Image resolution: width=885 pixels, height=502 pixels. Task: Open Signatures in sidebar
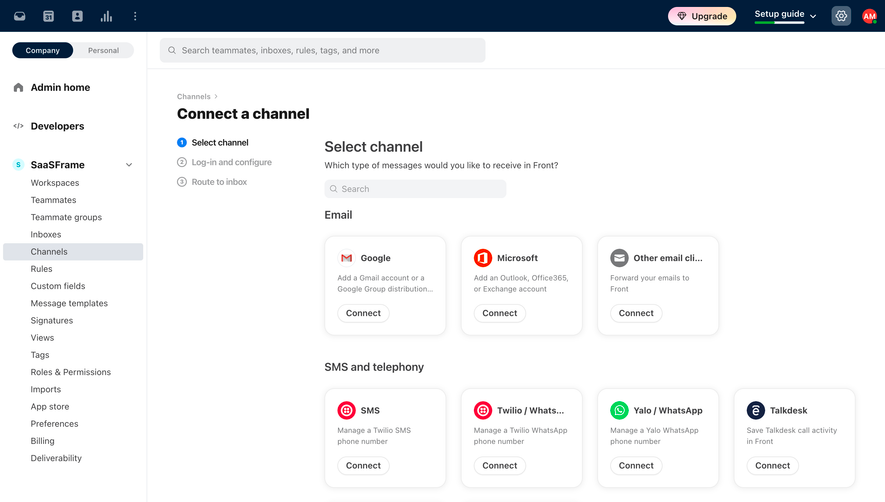(x=52, y=321)
